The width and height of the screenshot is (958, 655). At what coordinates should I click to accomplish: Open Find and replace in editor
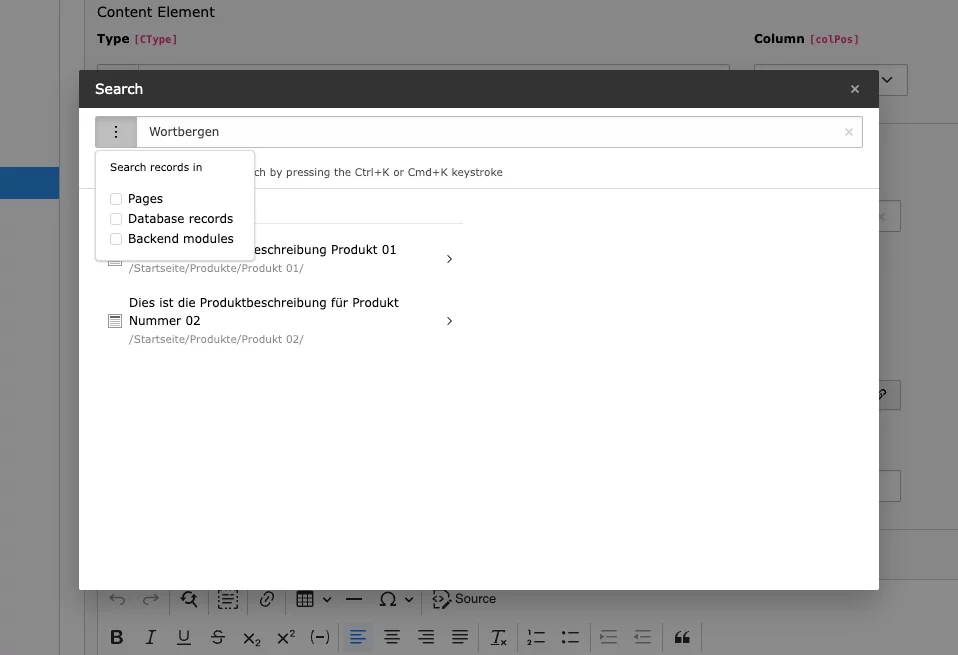point(189,599)
